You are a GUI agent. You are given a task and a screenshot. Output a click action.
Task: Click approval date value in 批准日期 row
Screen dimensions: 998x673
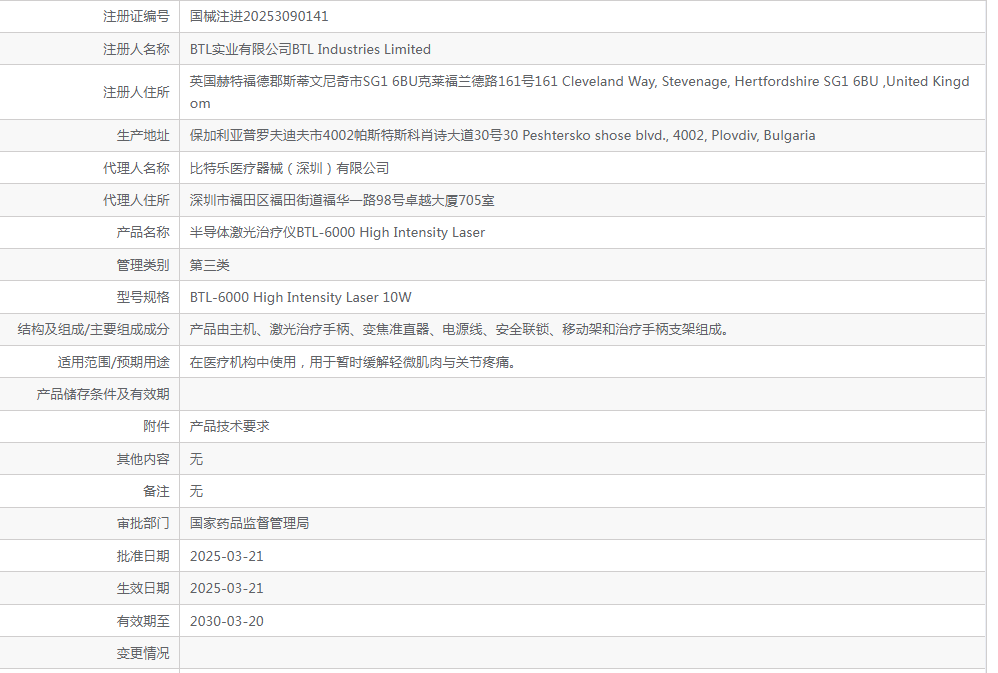227,556
